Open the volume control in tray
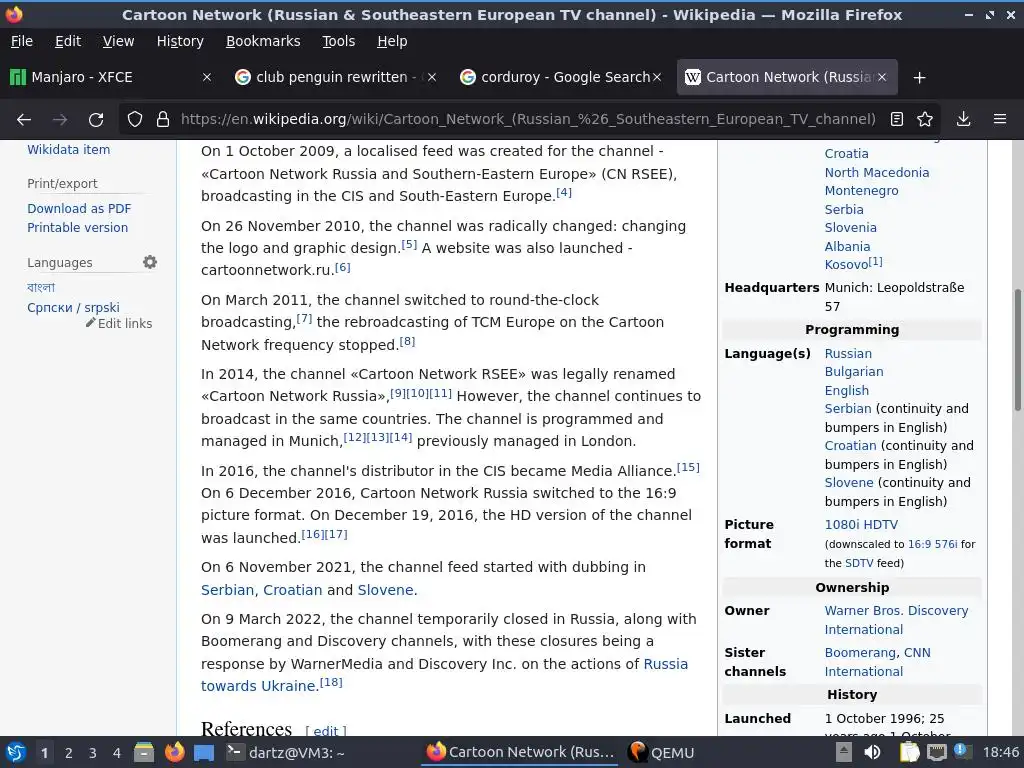The image size is (1024, 768). click(x=872, y=752)
